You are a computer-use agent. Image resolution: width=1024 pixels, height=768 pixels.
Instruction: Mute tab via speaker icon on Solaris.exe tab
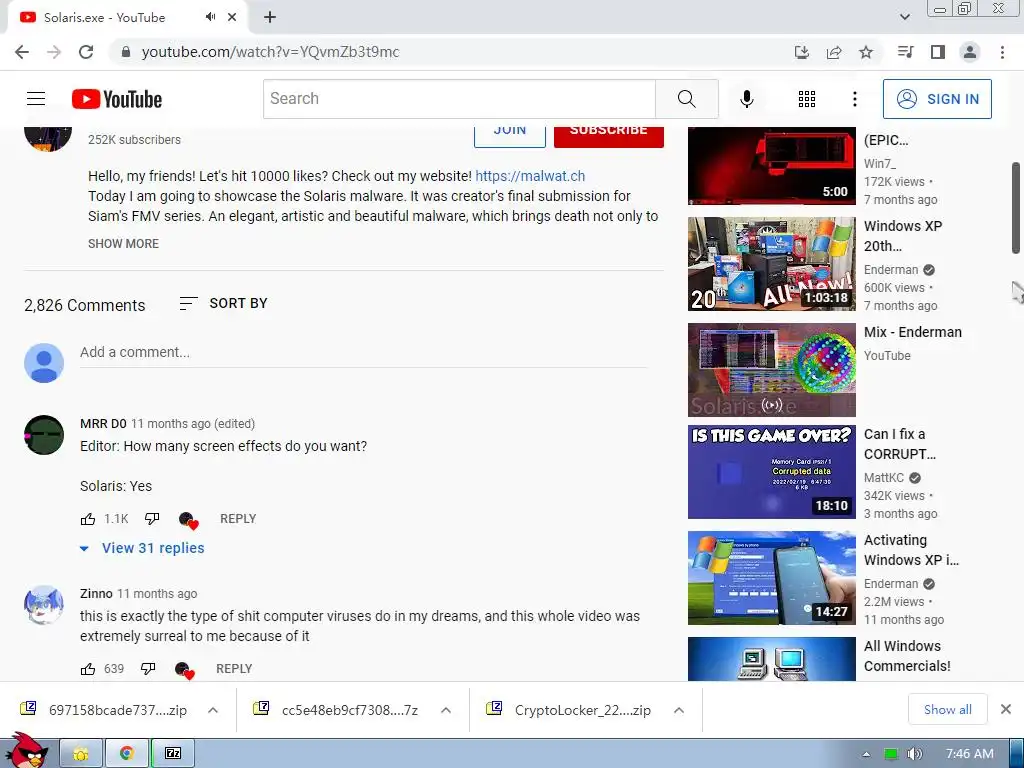tap(210, 17)
